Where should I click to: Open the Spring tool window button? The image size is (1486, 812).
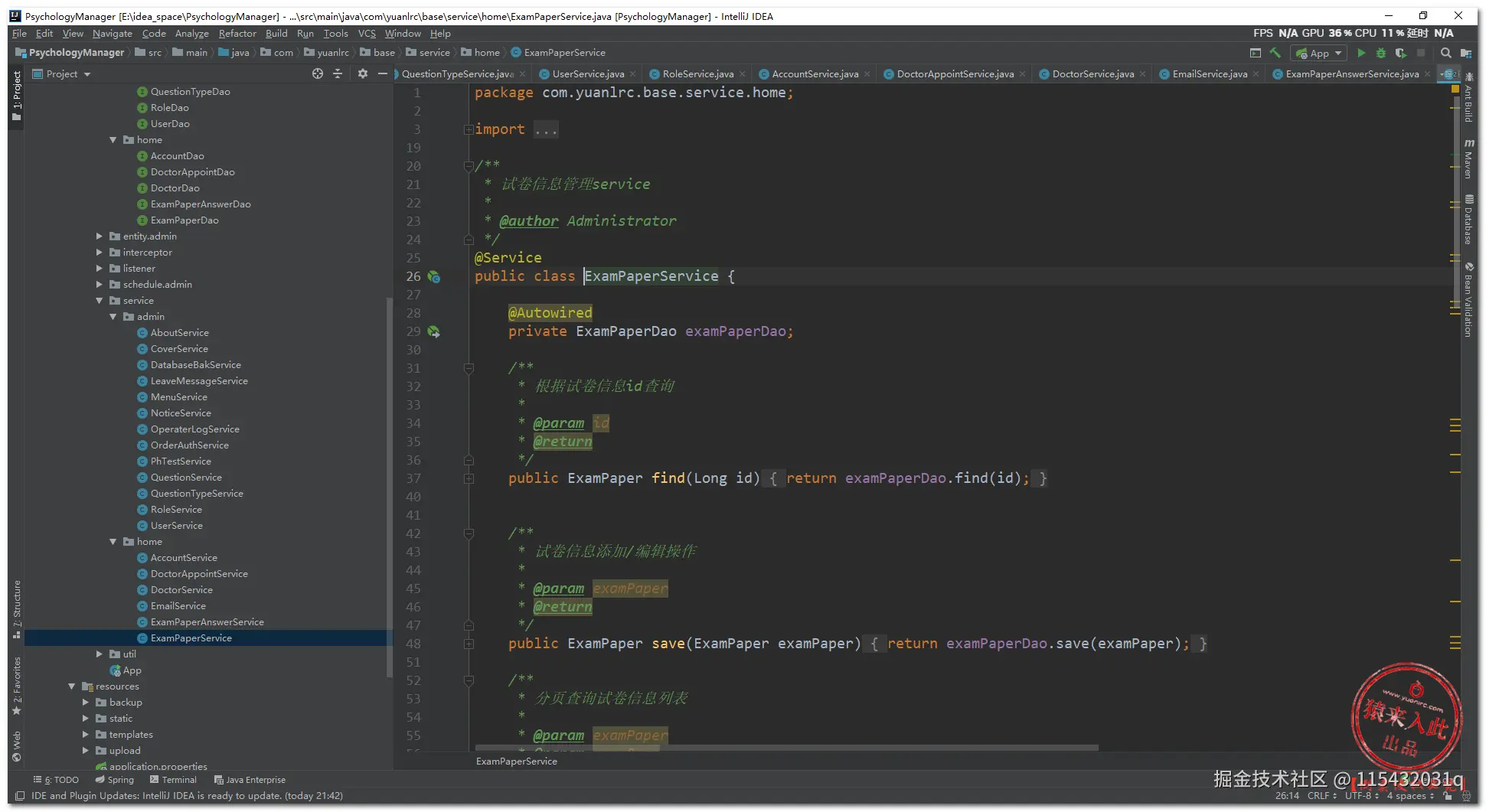tap(115, 780)
